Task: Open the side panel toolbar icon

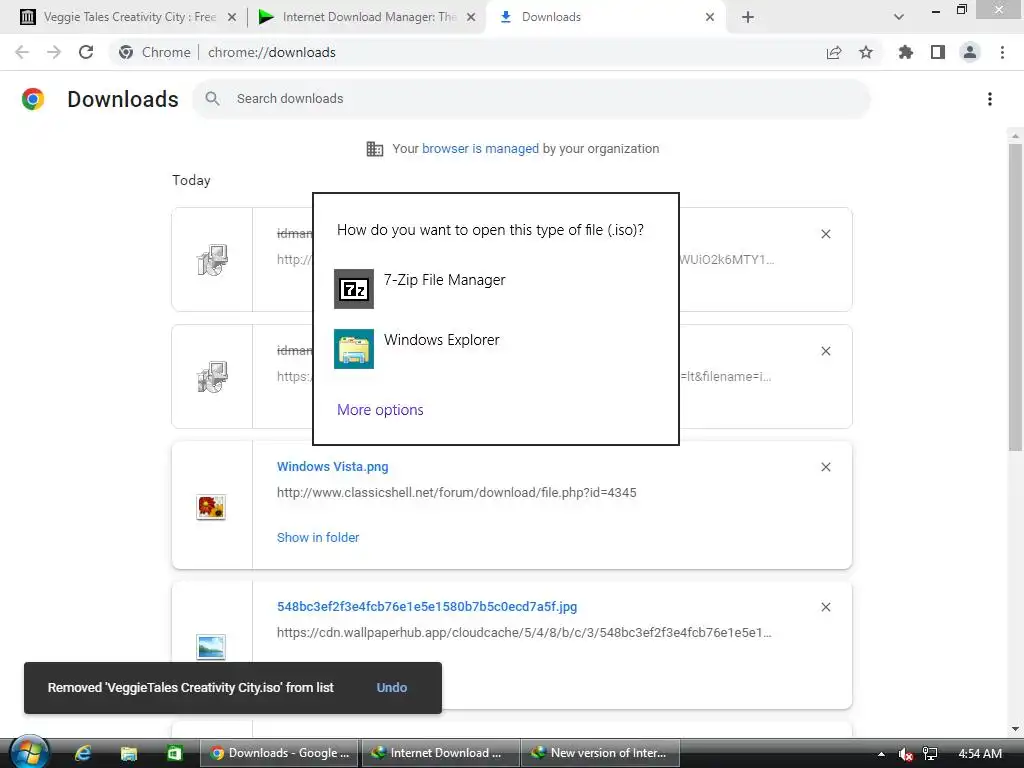Action: tap(938, 52)
